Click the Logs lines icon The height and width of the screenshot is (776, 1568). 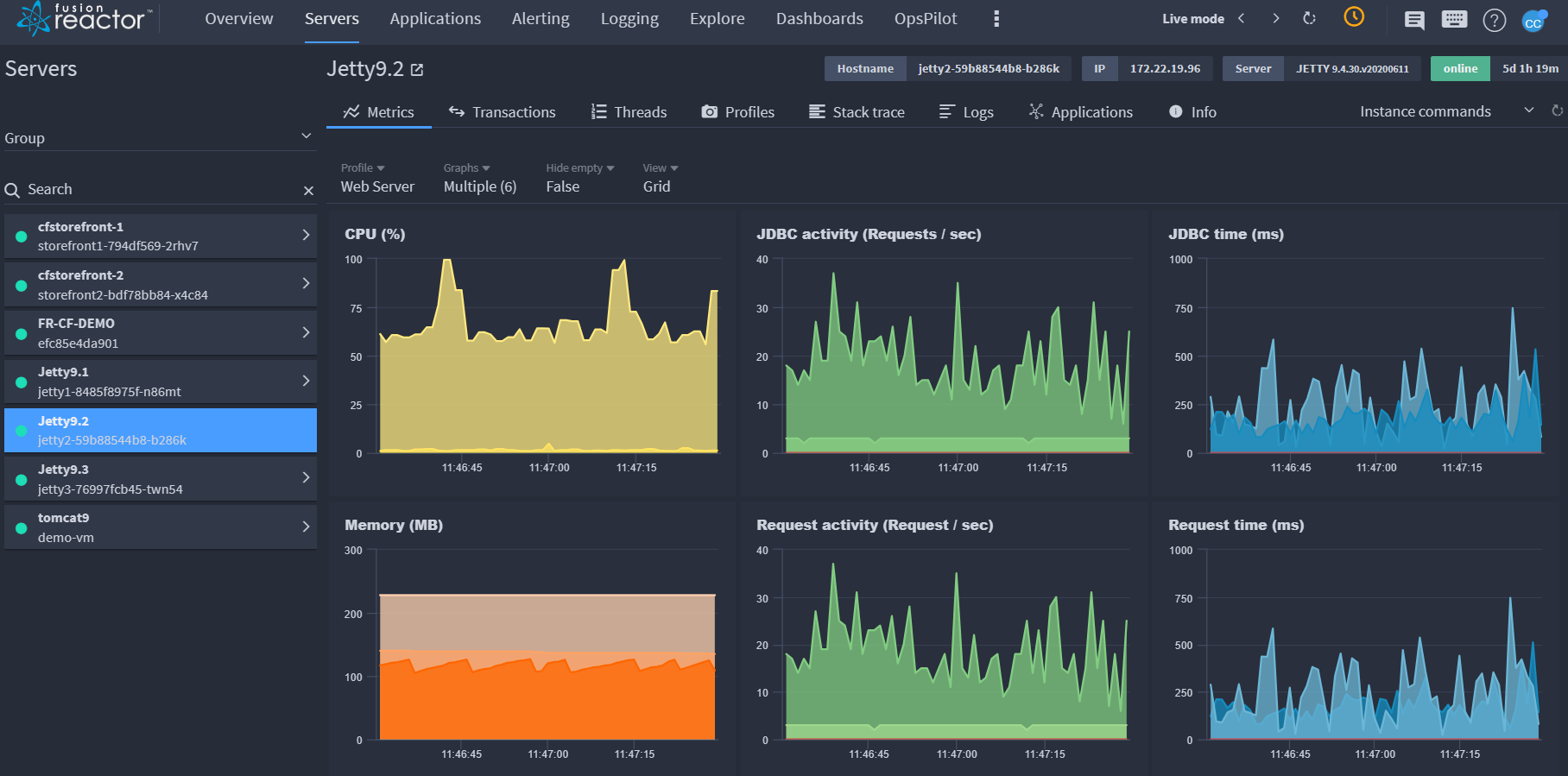947,111
